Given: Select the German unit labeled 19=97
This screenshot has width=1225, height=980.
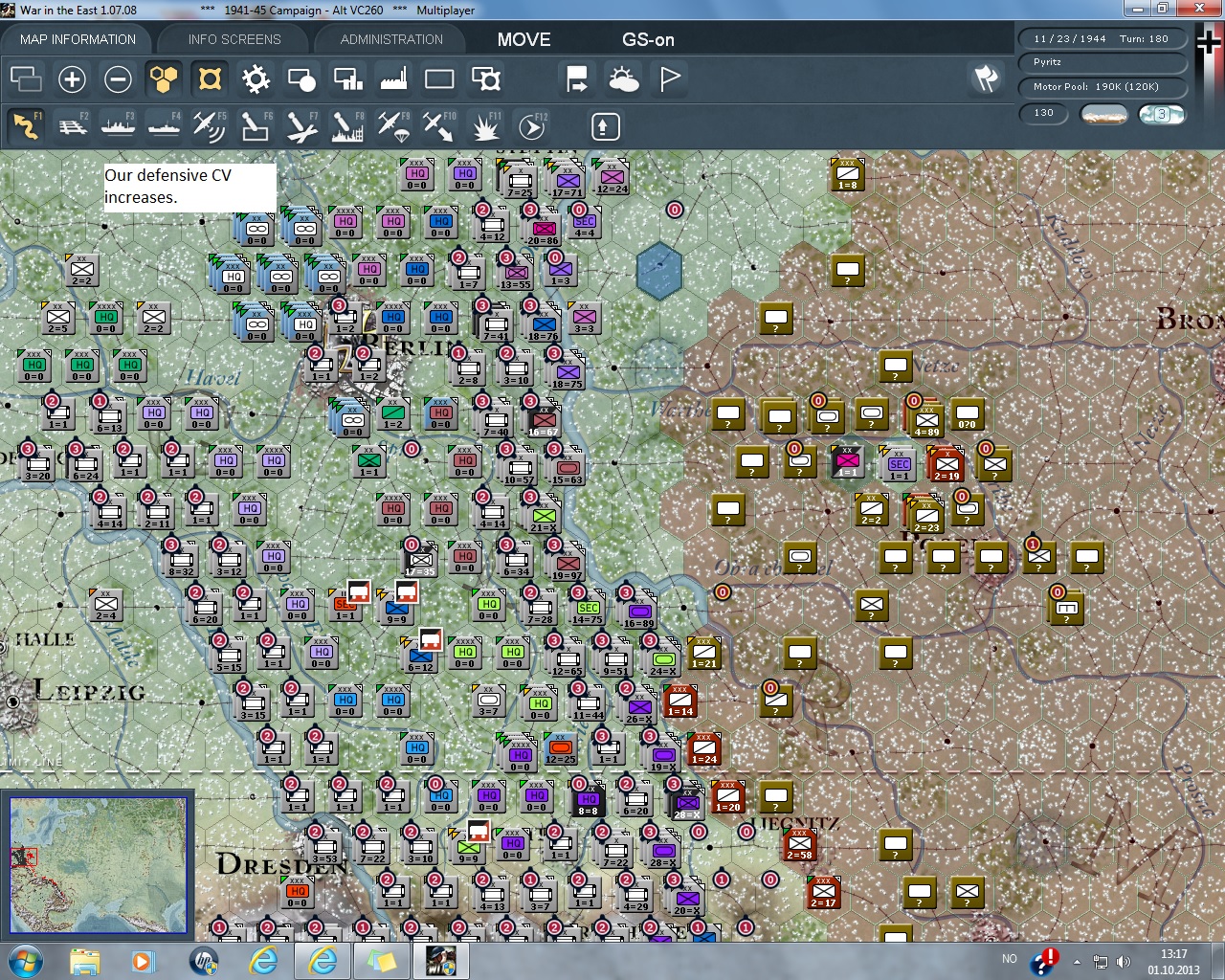Looking at the screenshot, I should point(568,562).
